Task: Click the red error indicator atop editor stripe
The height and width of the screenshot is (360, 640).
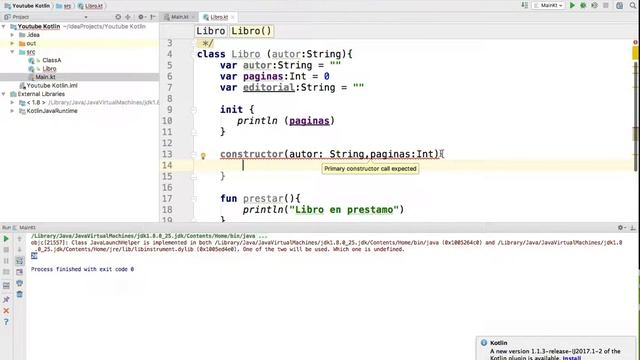Action: [636, 42]
